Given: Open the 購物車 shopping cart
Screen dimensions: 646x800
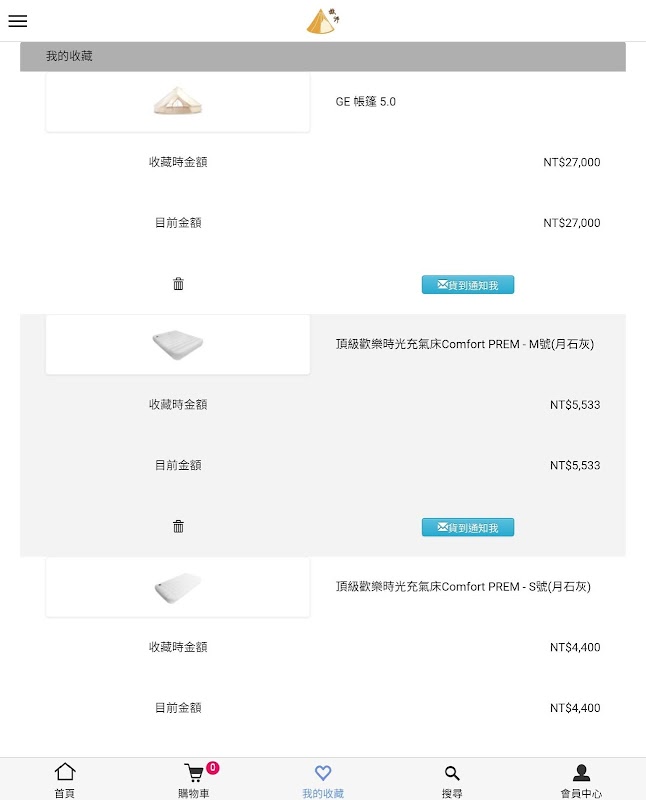Looking at the screenshot, I should (x=194, y=780).
